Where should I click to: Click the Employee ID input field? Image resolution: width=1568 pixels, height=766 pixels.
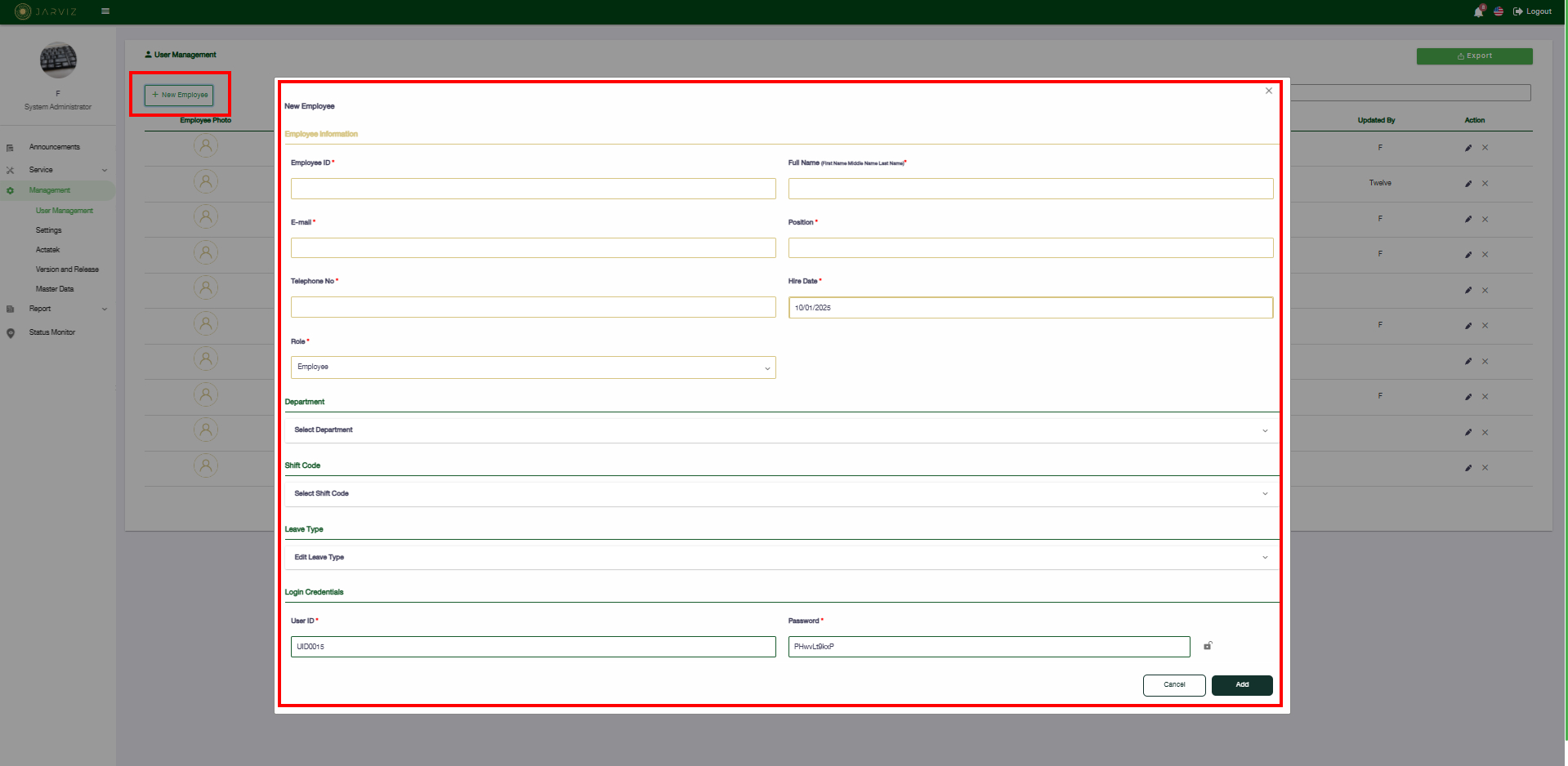pyautogui.click(x=533, y=189)
